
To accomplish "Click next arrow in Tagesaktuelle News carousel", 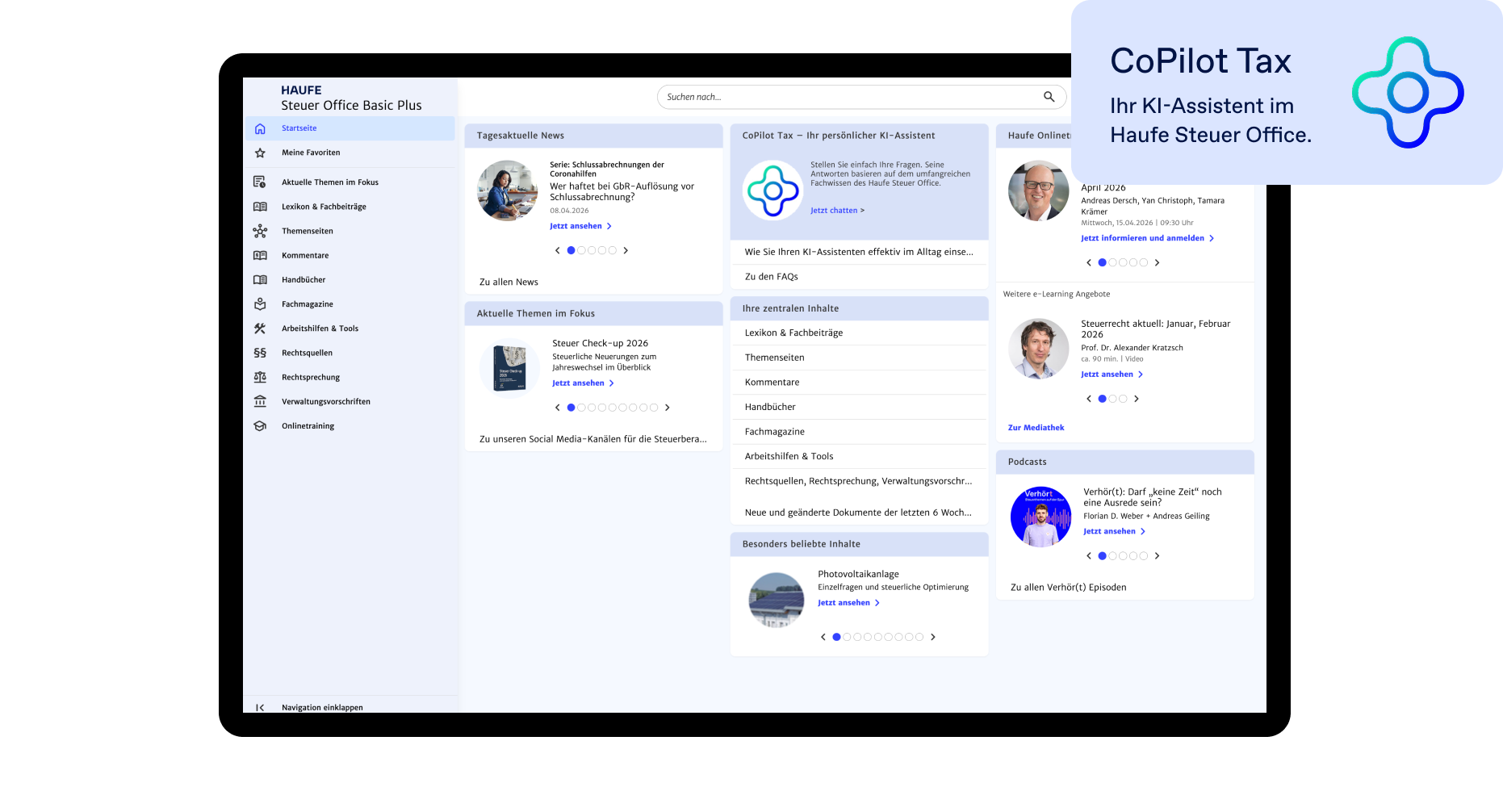I will [626, 250].
